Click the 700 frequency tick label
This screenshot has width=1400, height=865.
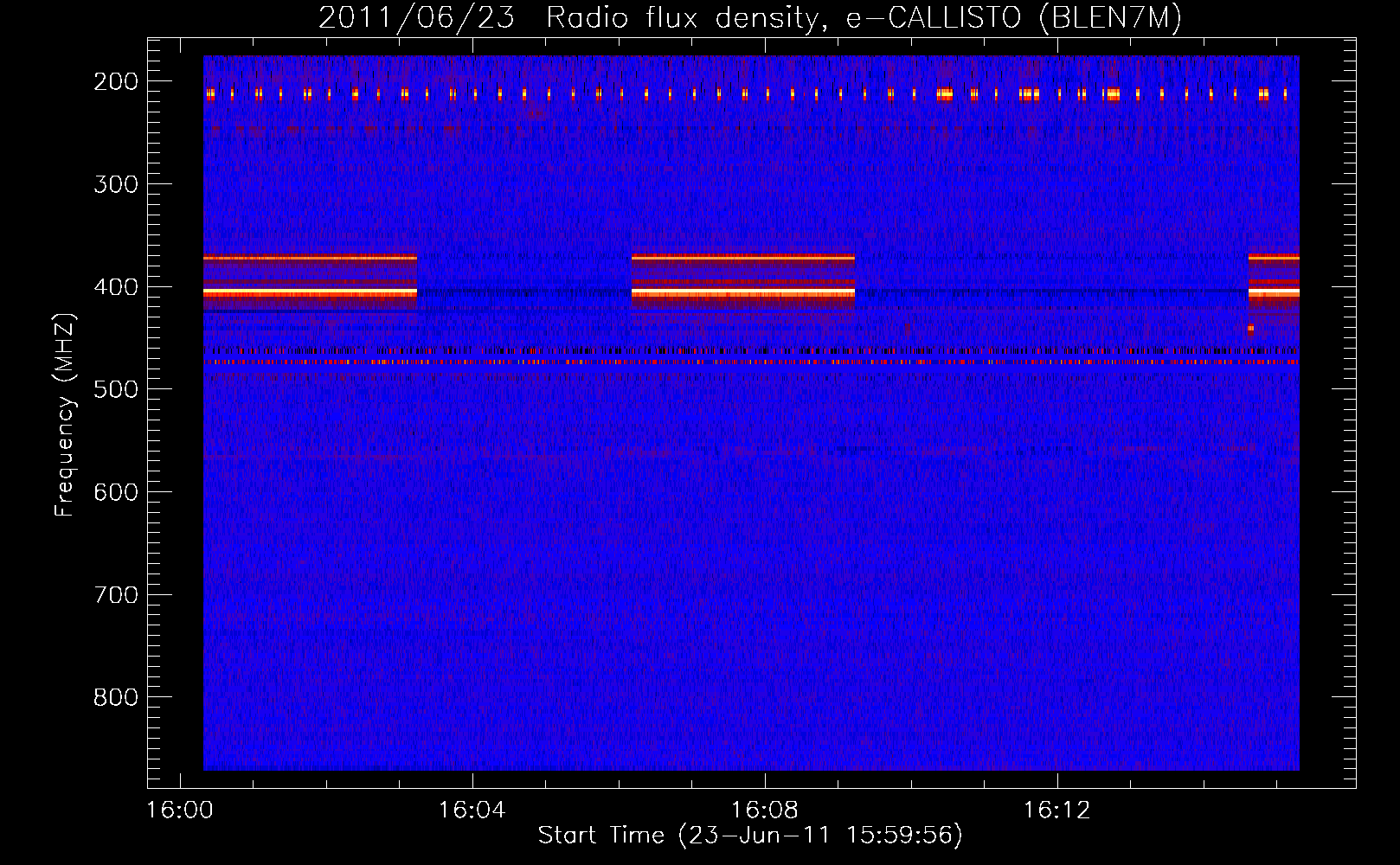116,595
